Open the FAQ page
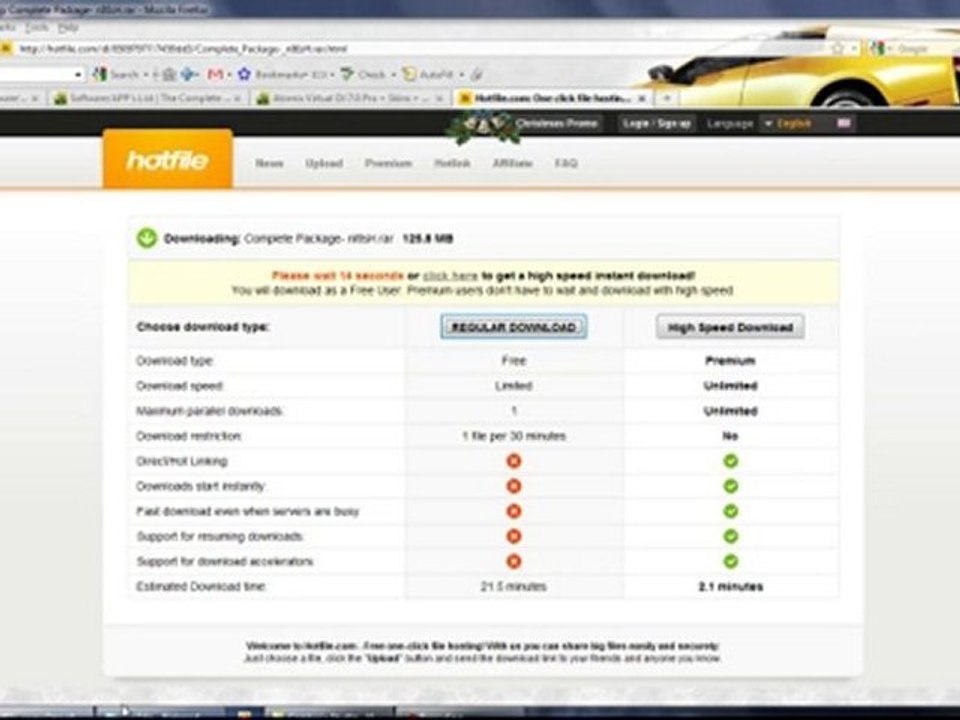Screen dimensions: 960x720 [566, 163]
